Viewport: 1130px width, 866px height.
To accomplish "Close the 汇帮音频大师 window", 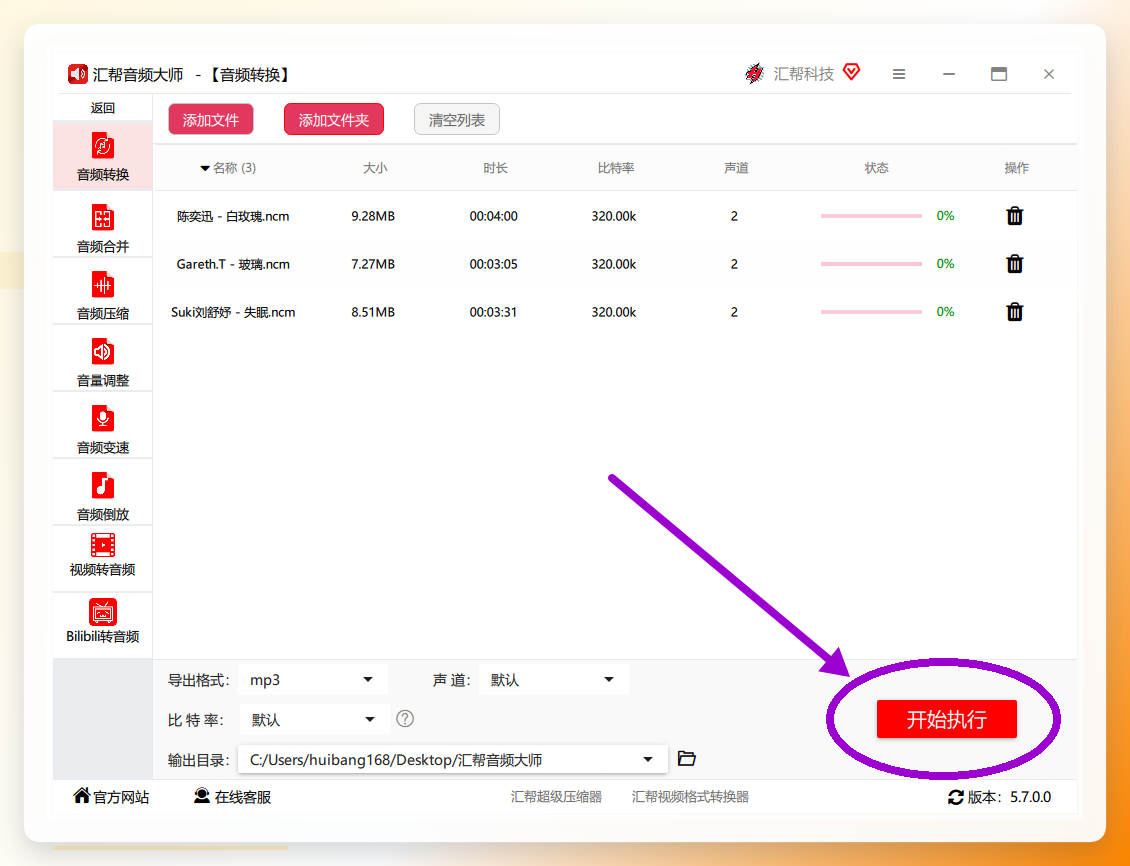I will click(x=1049, y=73).
